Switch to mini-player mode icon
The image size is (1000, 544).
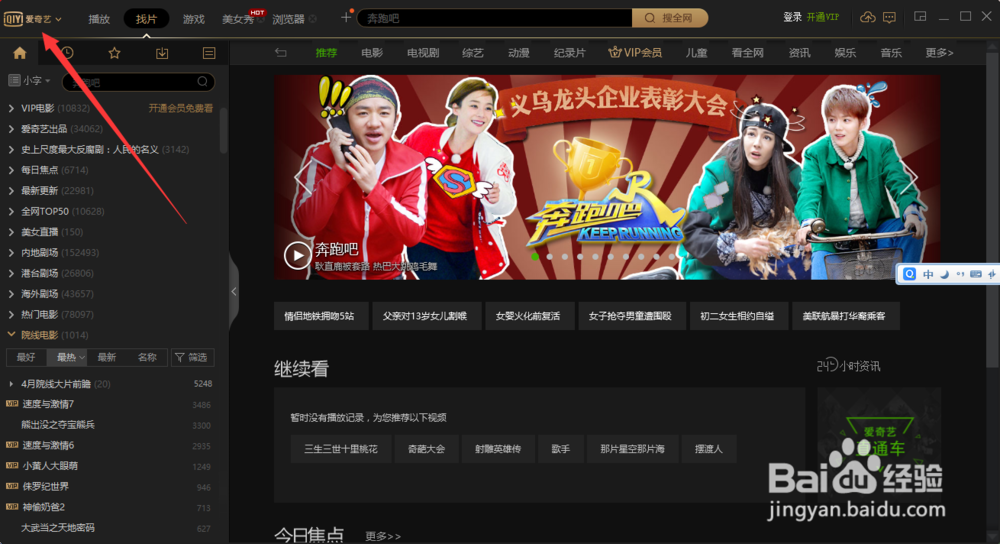coord(920,17)
